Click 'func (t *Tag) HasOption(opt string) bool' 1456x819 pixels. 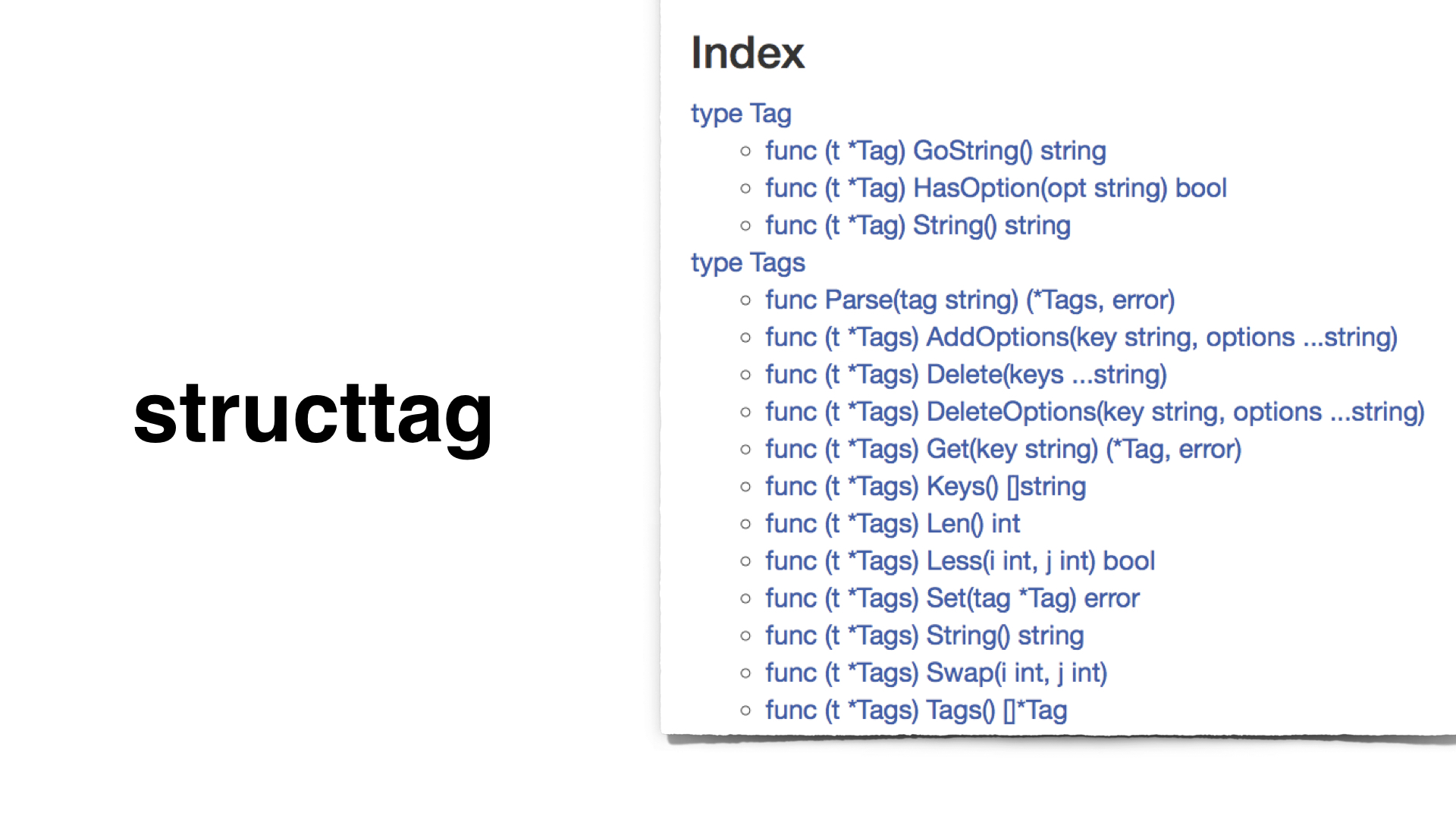click(x=996, y=188)
